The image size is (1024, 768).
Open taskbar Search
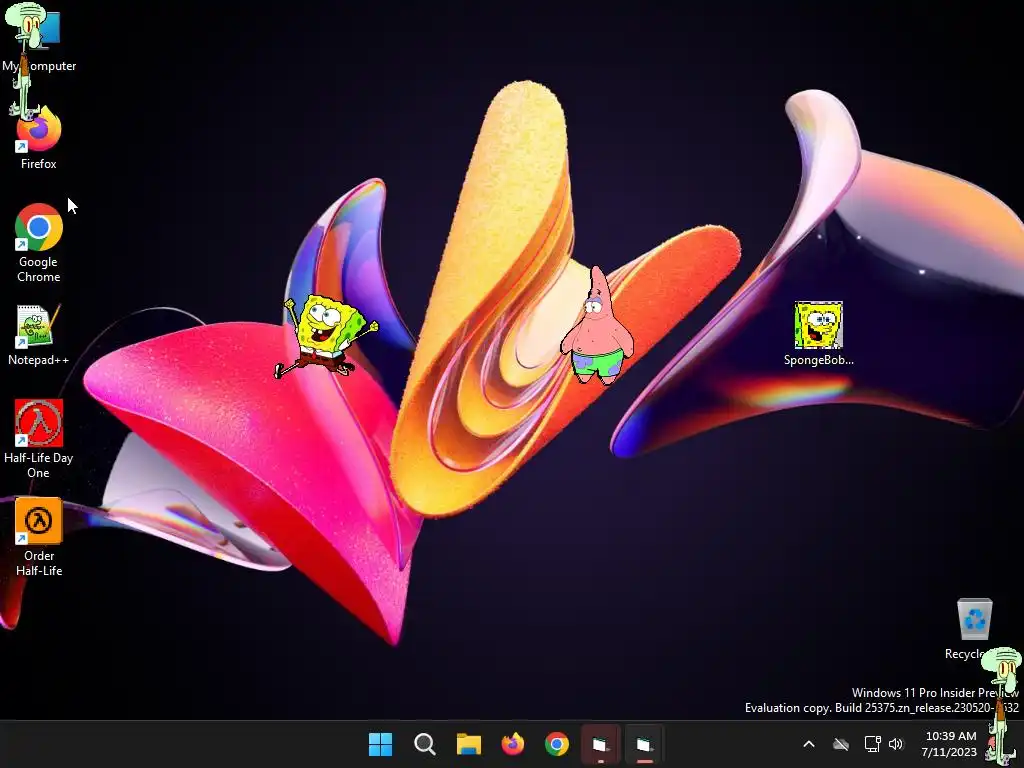pos(424,744)
